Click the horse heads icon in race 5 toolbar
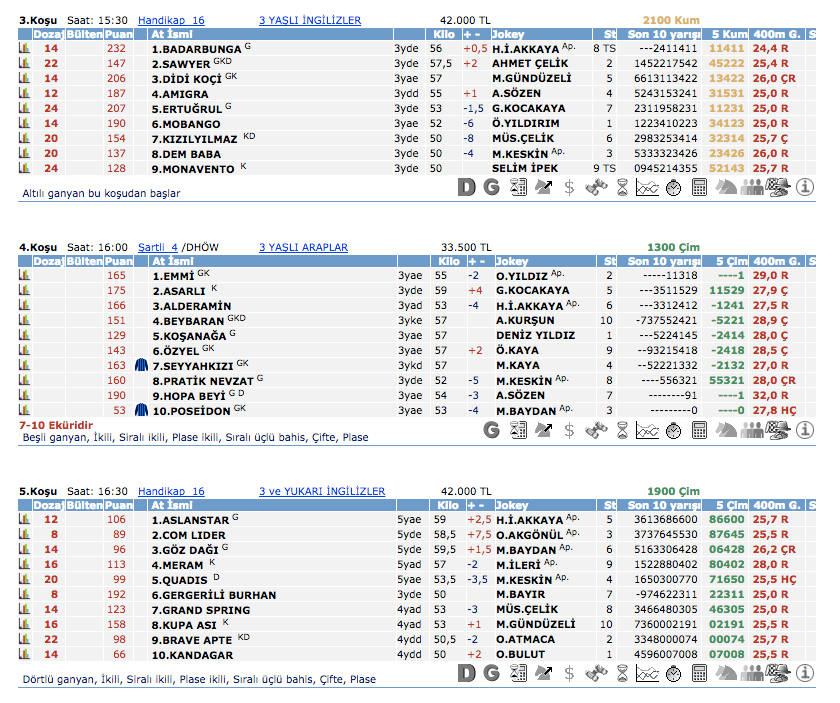 (725, 673)
